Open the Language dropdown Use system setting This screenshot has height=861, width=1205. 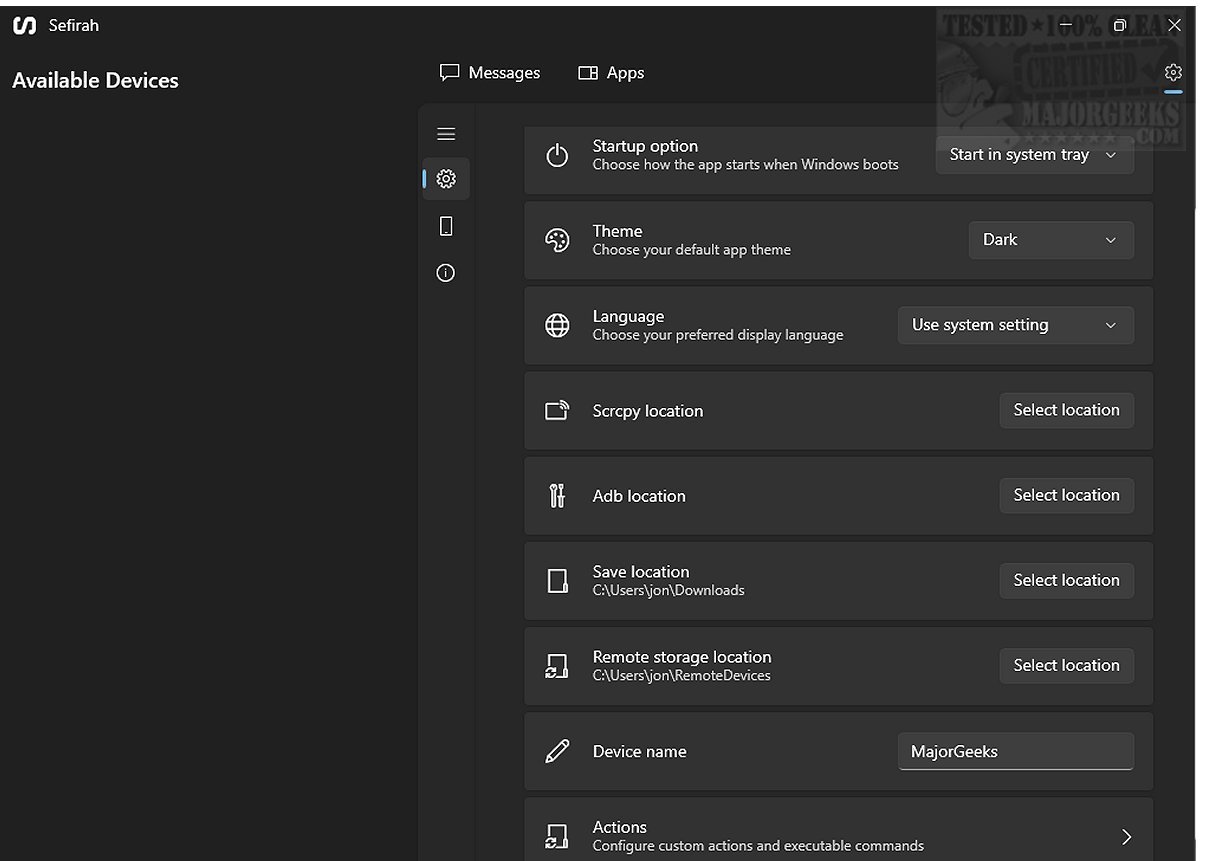pos(1016,325)
